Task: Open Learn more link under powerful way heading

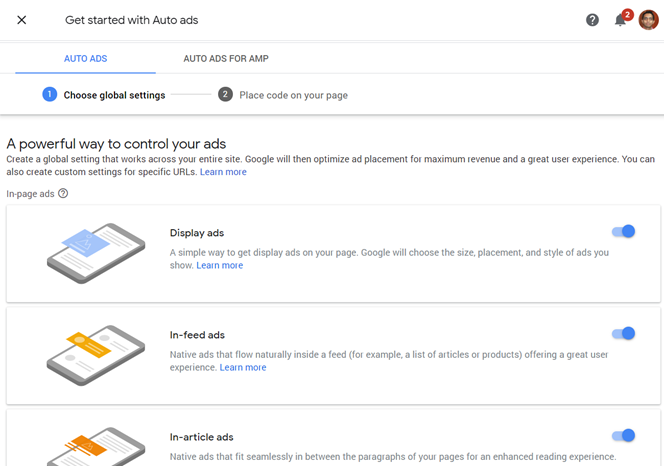Action: click(223, 172)
